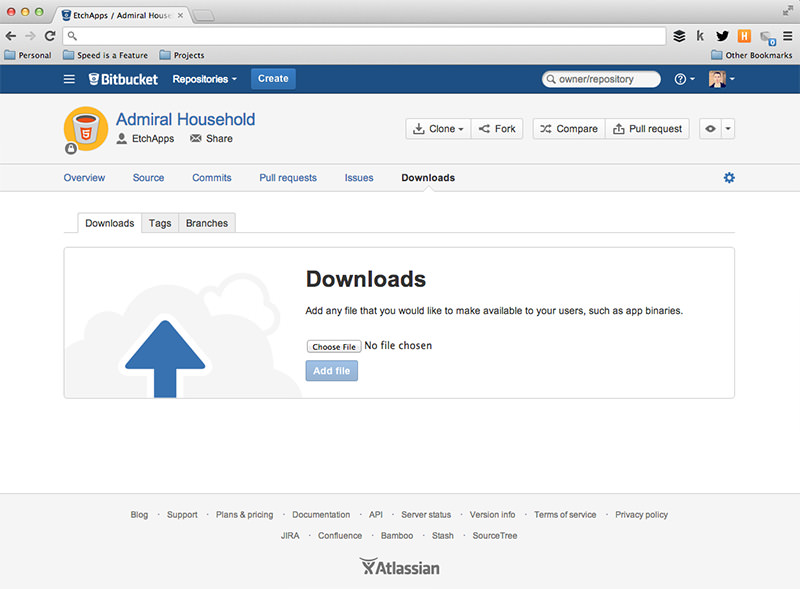The image size is (800, 589).
Task: Go to the Source tab
Action: [x=148, y=178]
